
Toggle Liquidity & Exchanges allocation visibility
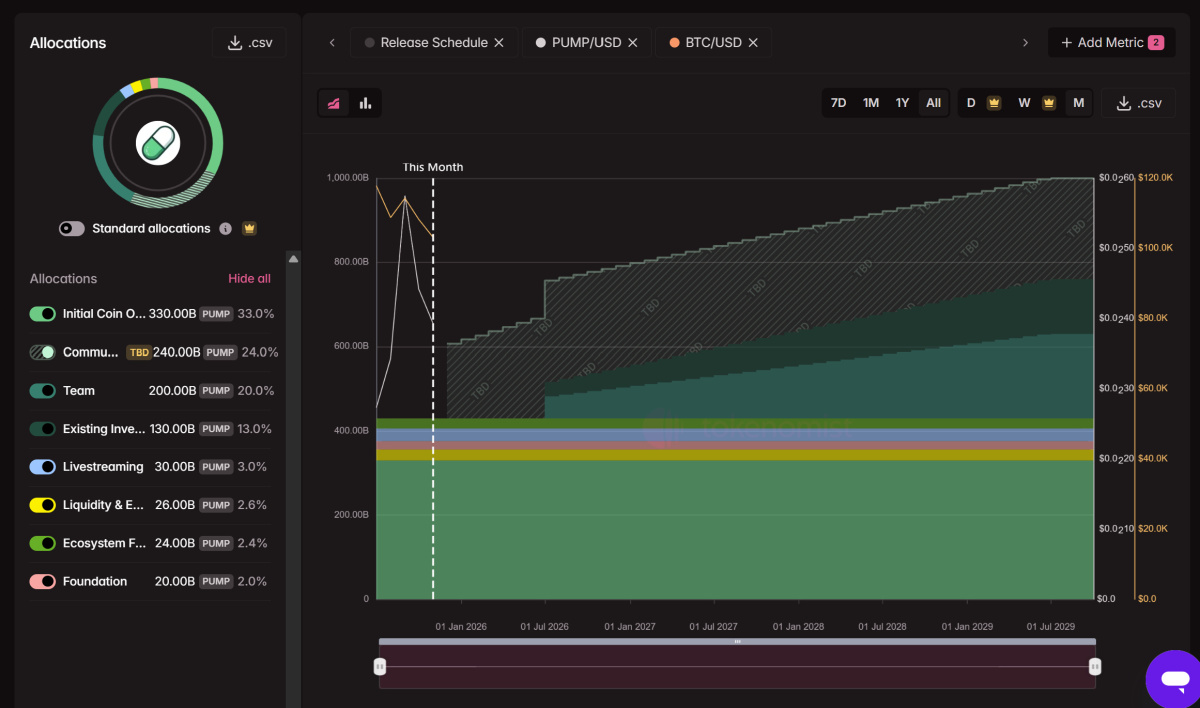point(43,505)
